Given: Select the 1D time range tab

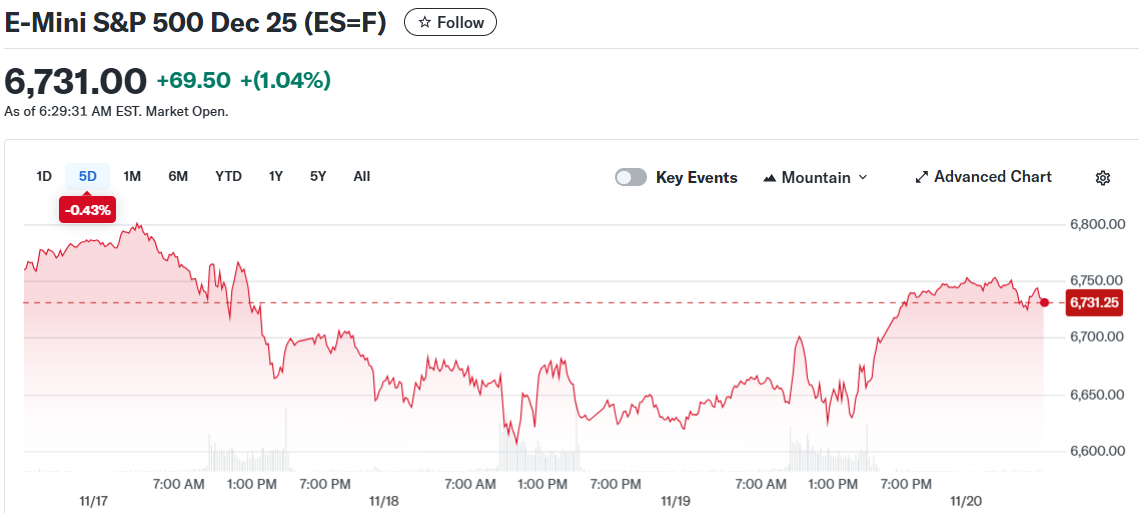Looking at the screenshot, I should click(x=44, y=177).
